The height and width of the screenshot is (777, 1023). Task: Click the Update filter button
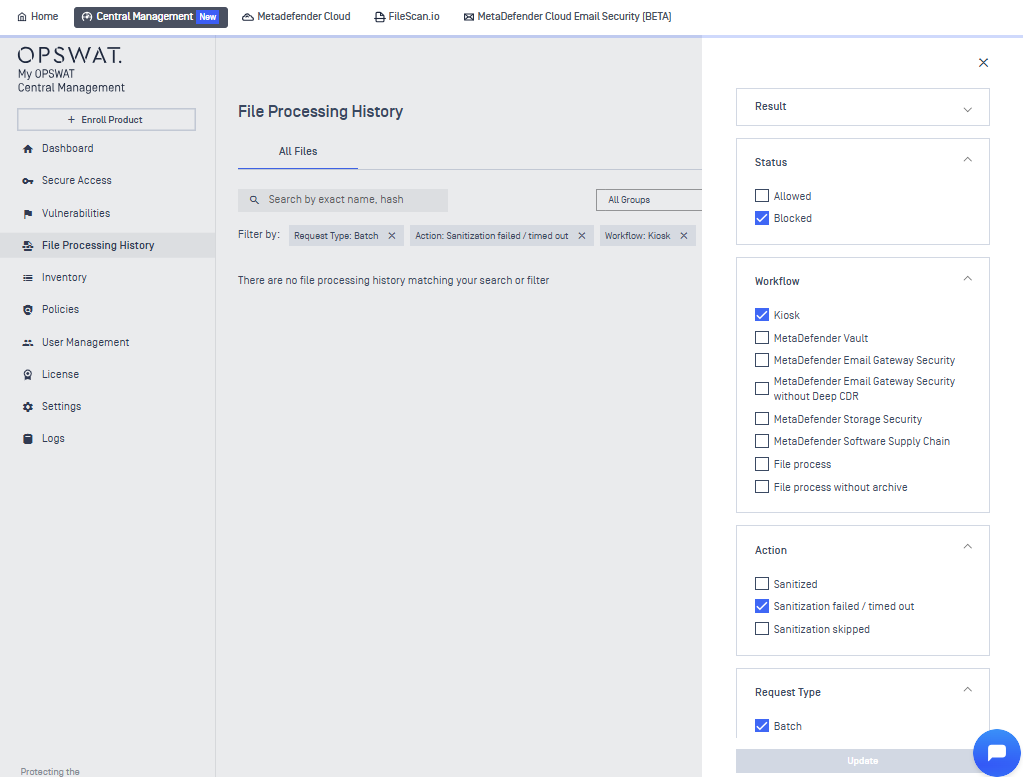click(x=863, y=761)
